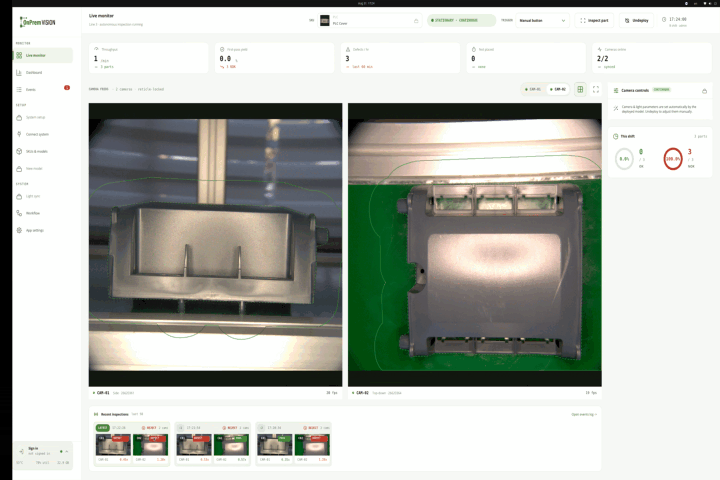The width and height of the screenshot is (720, 480).
Task: Click the New model sidebar icon
Action: pyautogui.click(x=19, y=169)
